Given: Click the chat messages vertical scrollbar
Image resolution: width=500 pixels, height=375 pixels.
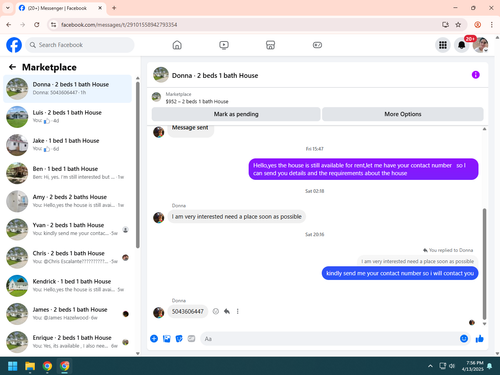Looking at the screenshot, I should click(484, 263).
